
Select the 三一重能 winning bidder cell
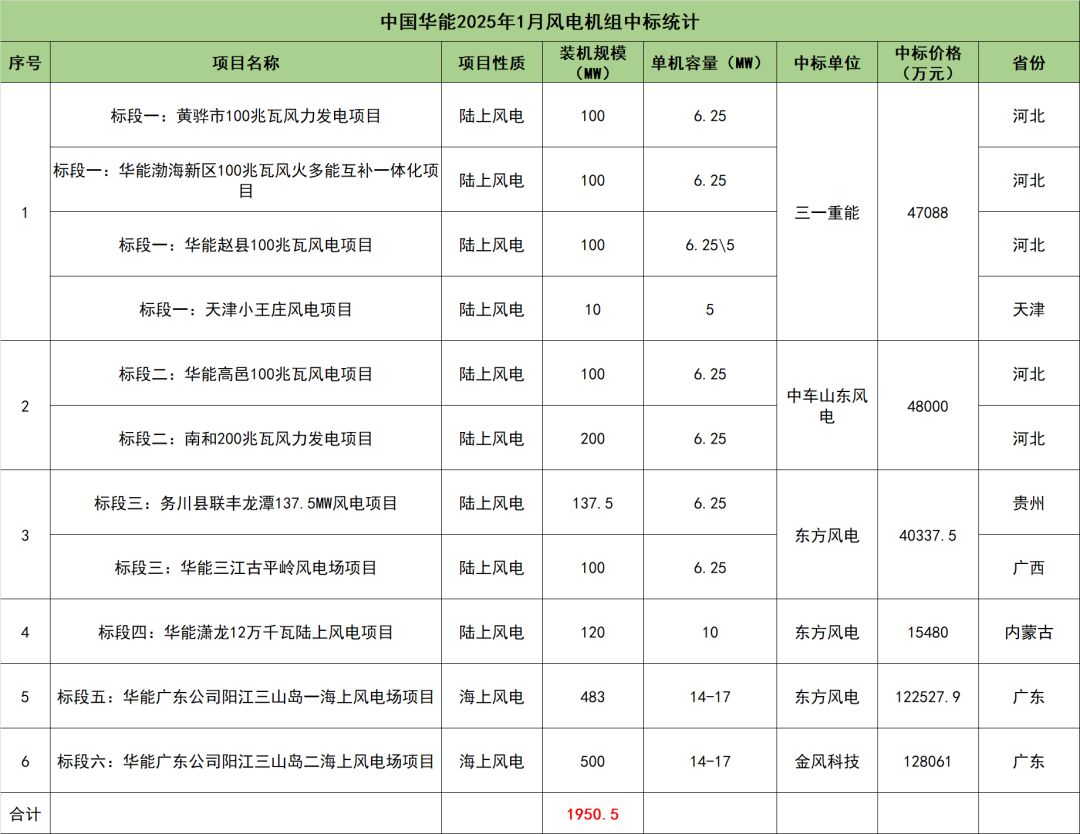pos(827,212)
